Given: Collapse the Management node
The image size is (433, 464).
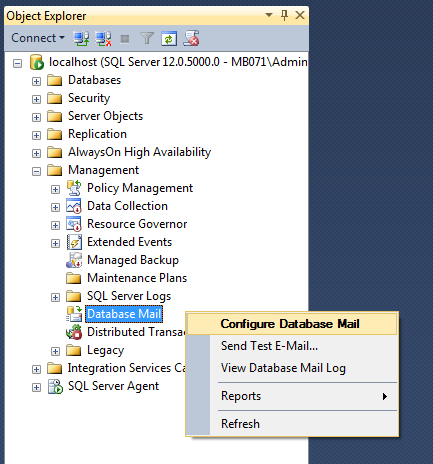Looking at the screenshot, I should (x=36, y=171).
